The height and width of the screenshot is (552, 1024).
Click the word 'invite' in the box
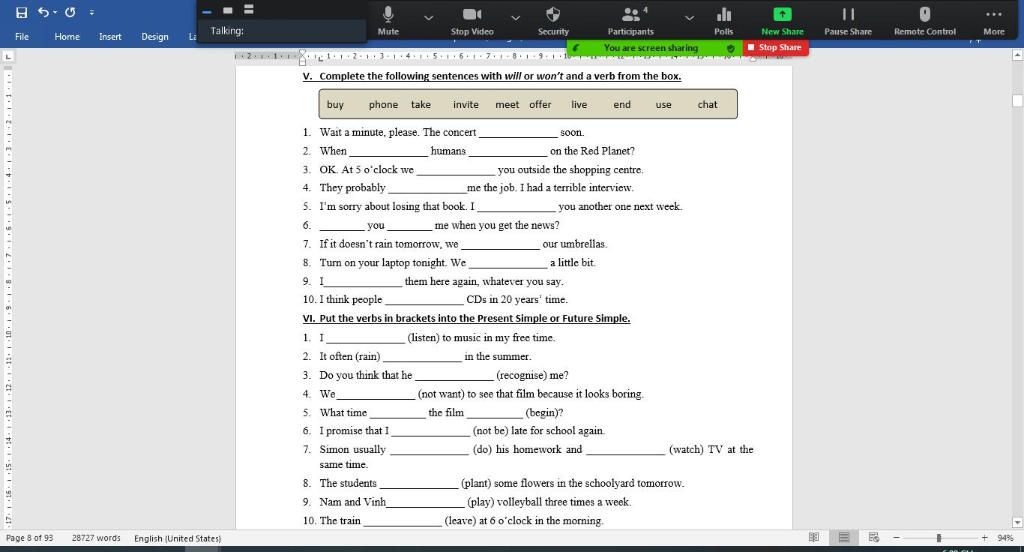click(x=466, y=105)
